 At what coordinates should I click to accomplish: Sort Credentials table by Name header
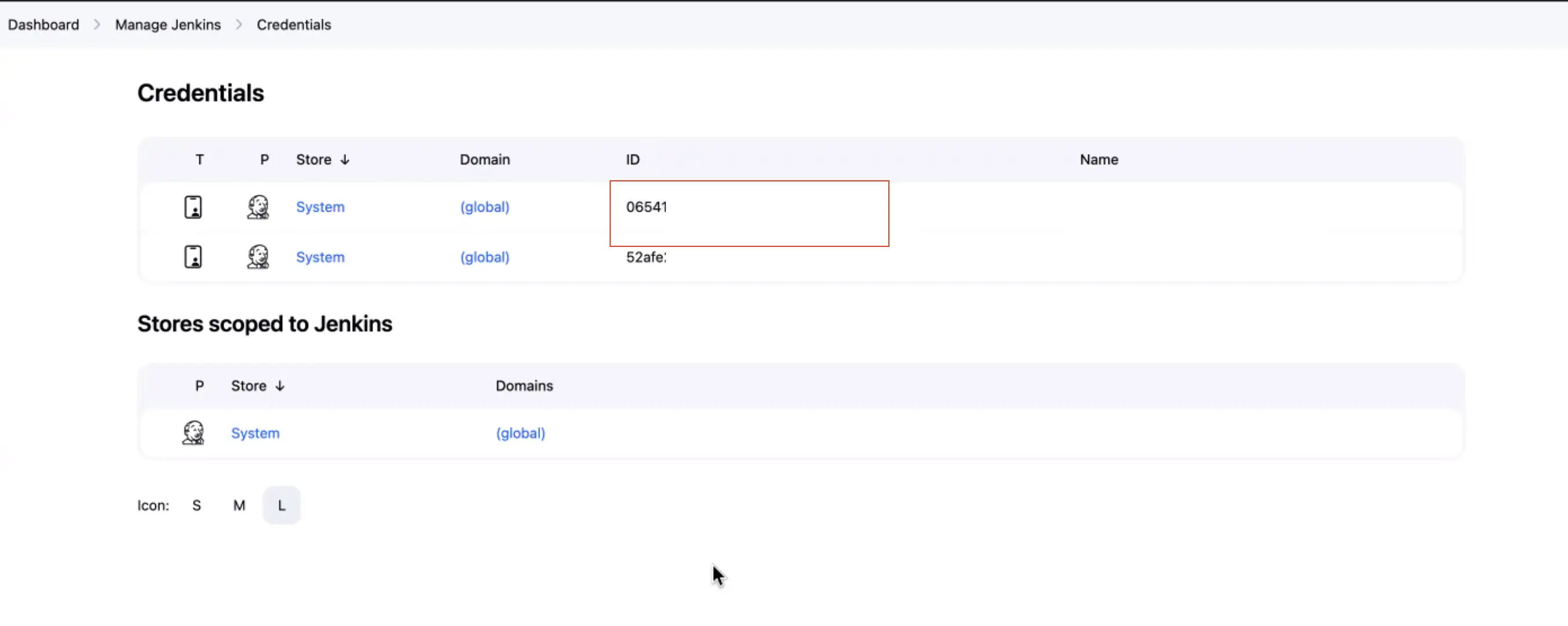click(x=1099, y=159)
